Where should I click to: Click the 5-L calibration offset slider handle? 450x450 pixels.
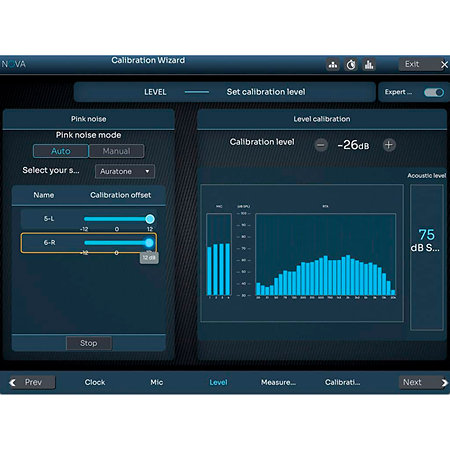click(x=150, y=219)
